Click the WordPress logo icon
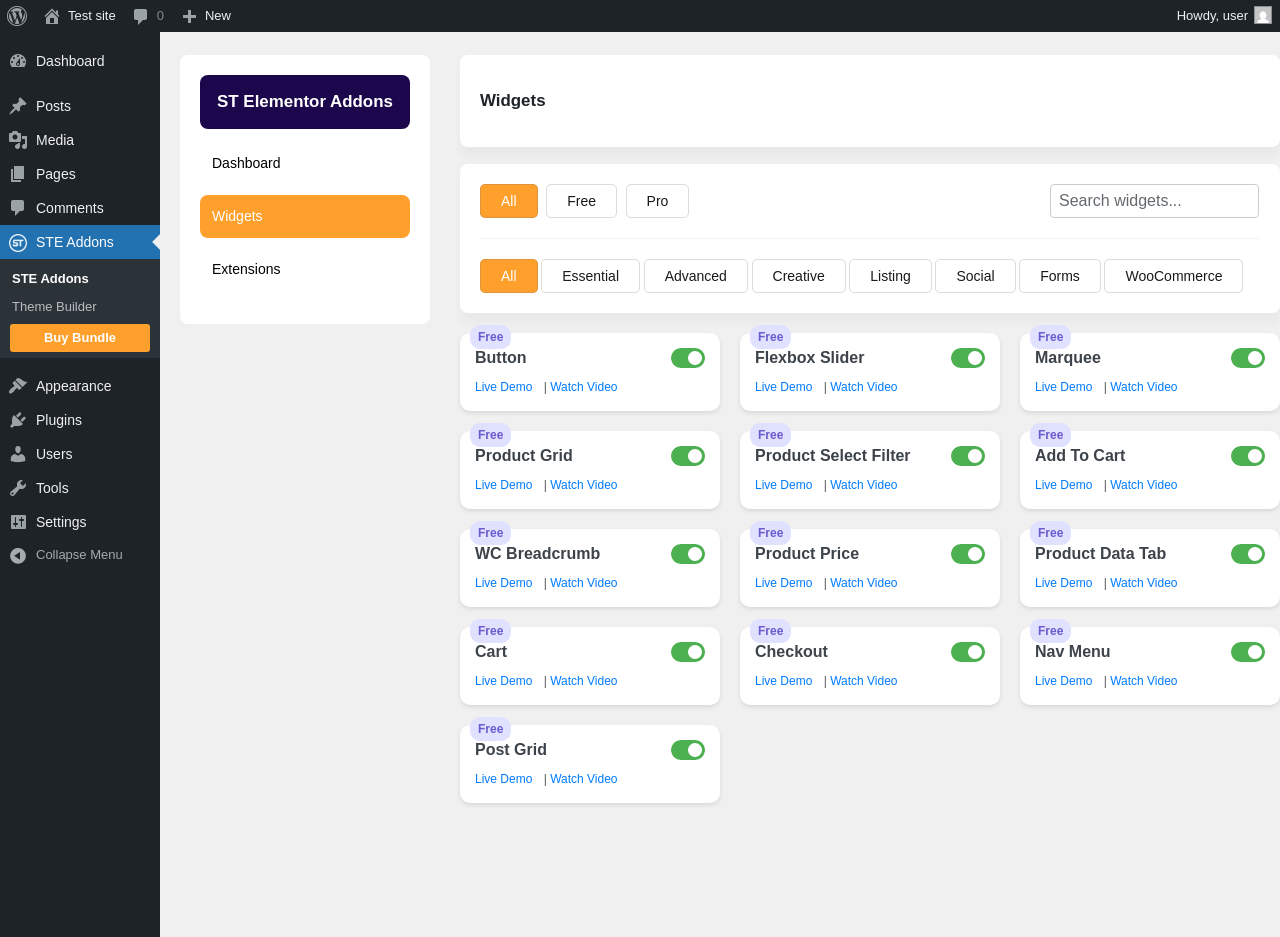This screenshot has width=1280, height=937. [17, 16]
